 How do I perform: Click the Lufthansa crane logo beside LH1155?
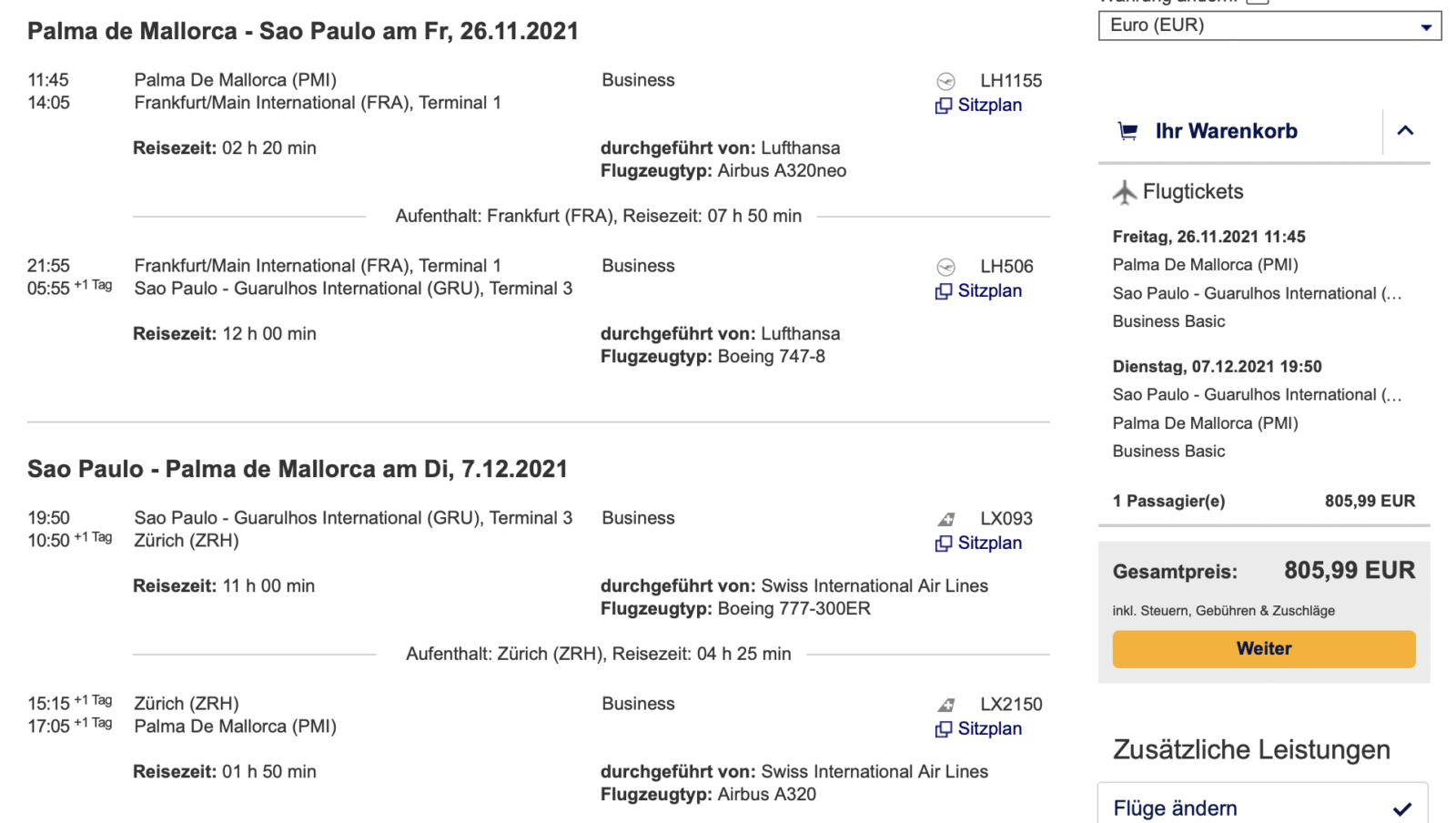point(946,81)
